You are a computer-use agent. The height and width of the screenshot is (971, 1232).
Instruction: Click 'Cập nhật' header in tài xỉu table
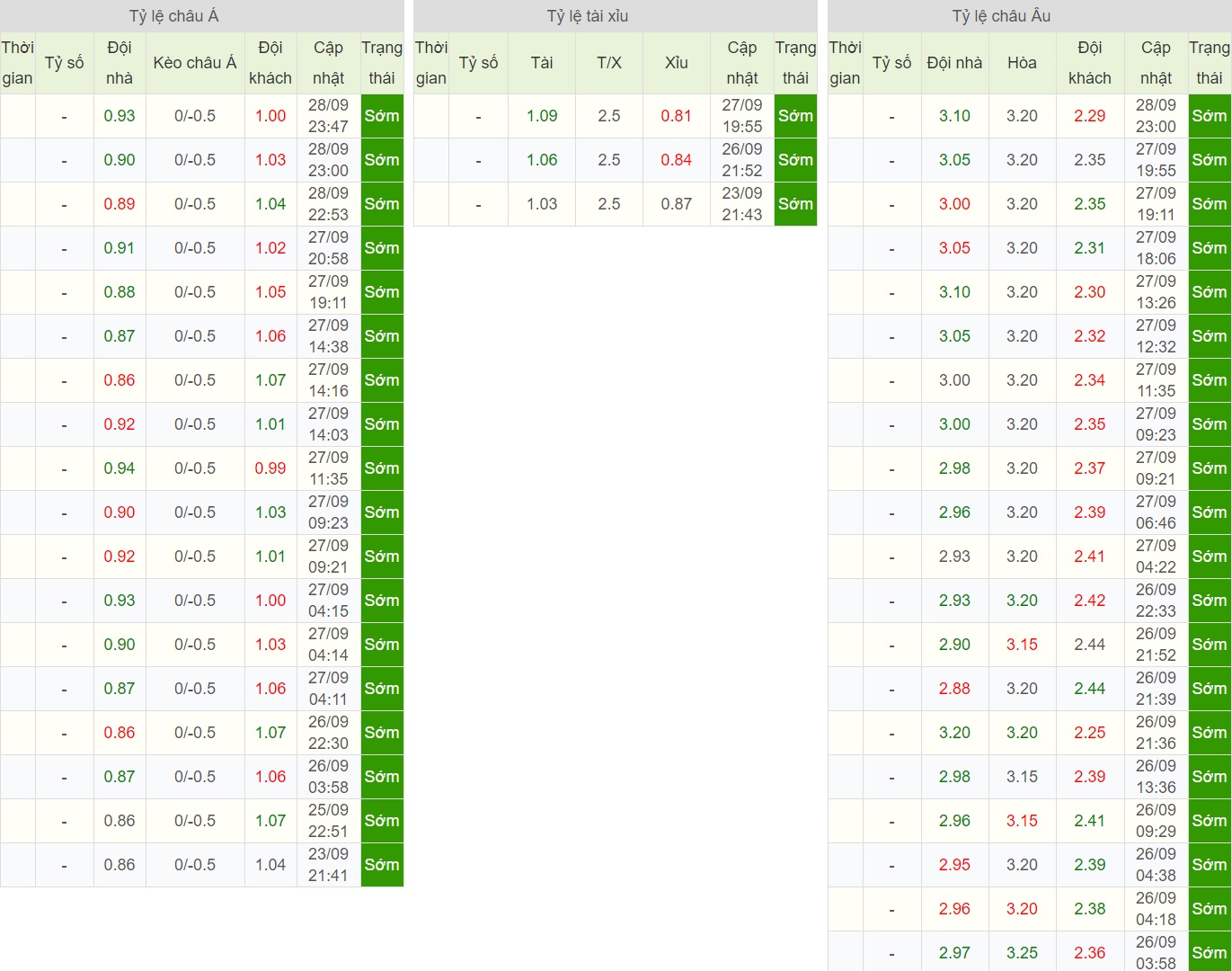[x=742, y=63]
